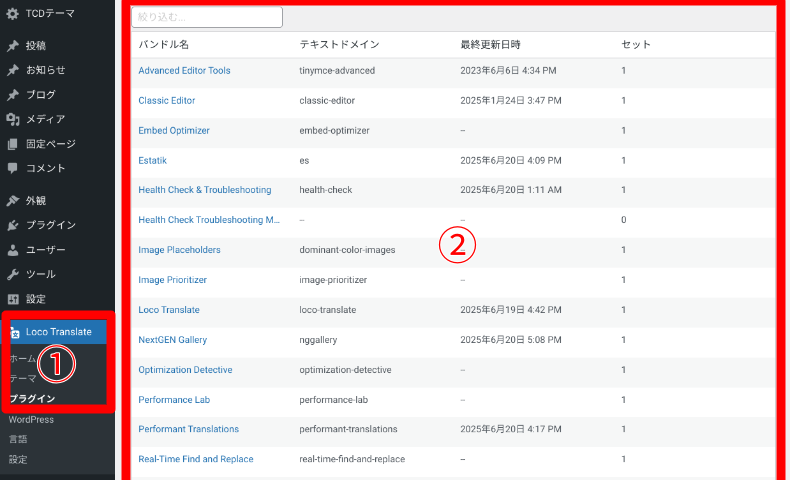The image size is (790, 480).
Task: Click the speech bubble icon beside コメント
Action: [13, 168]
